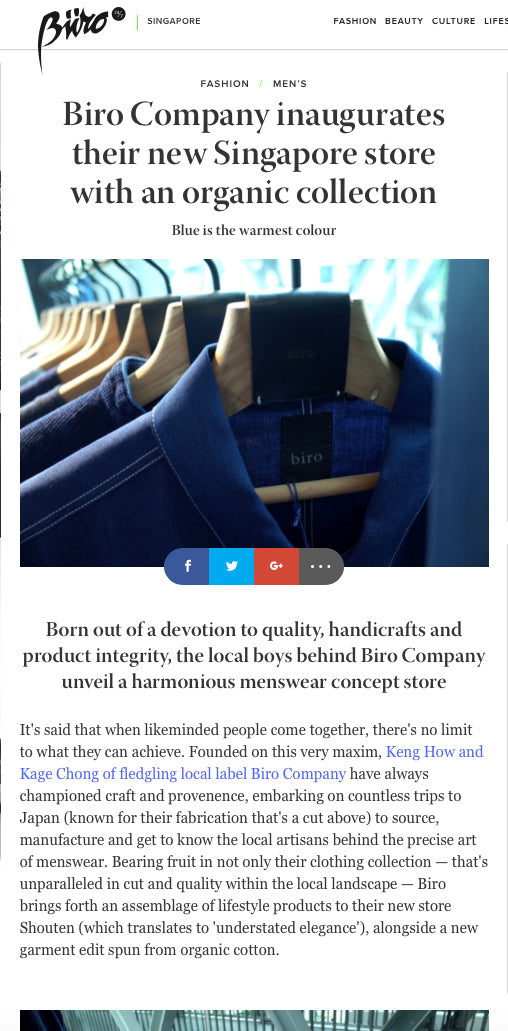Open more sharing options

point(321,566)
